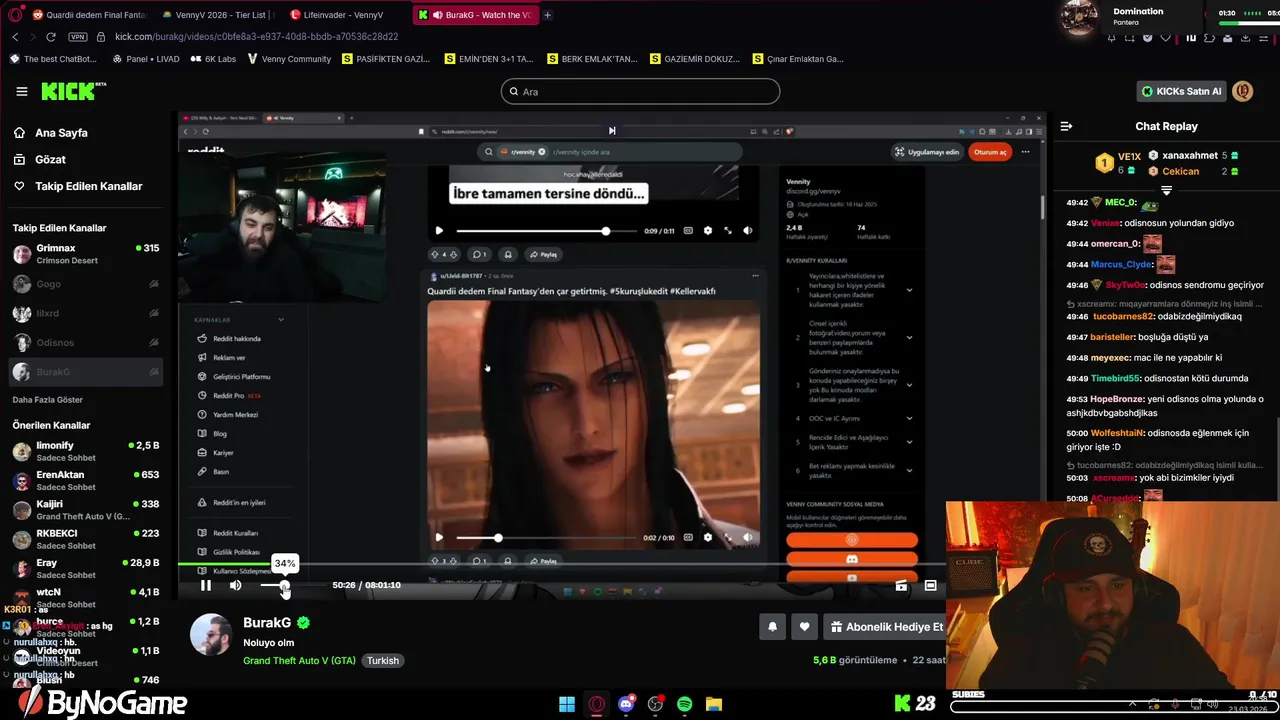
Task: Click the Marcus_Clyde chat username
Action: pos(1121,264)
